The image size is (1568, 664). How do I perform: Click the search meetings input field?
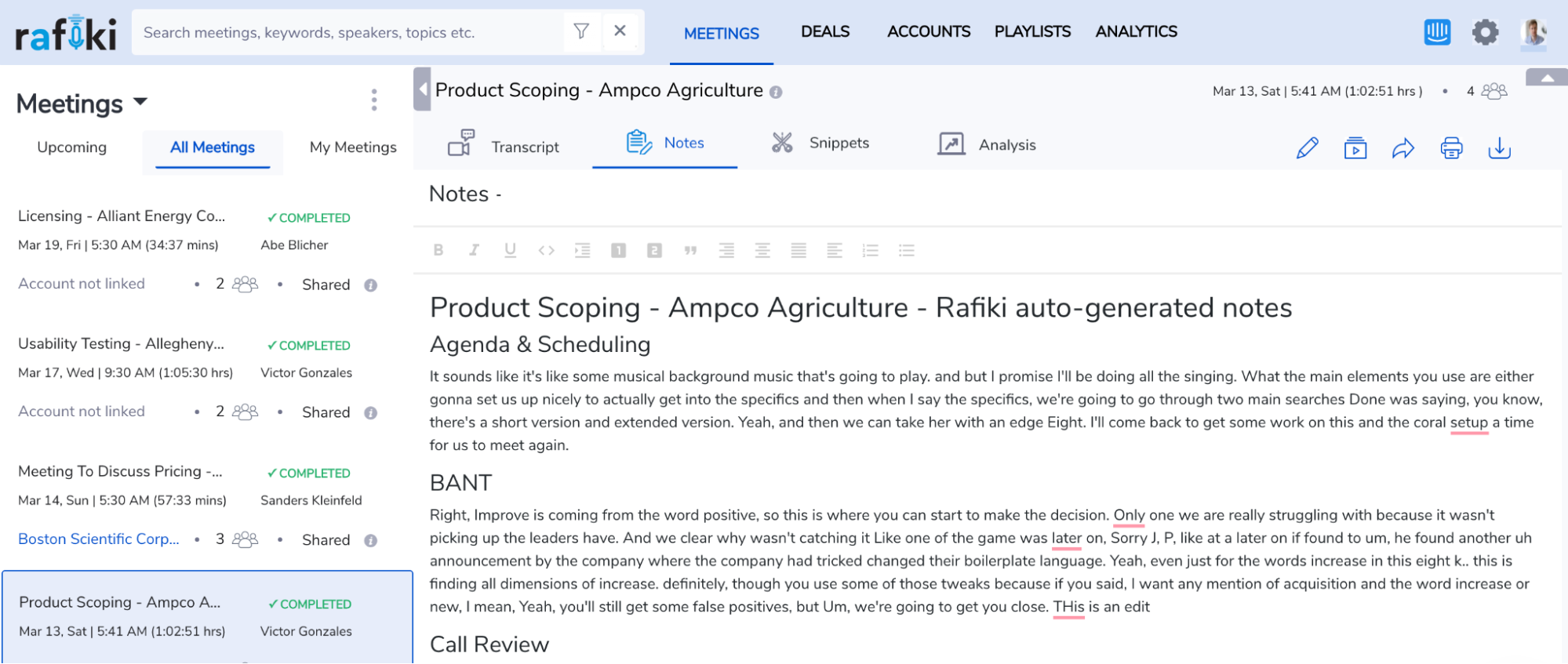pos(349,32)
